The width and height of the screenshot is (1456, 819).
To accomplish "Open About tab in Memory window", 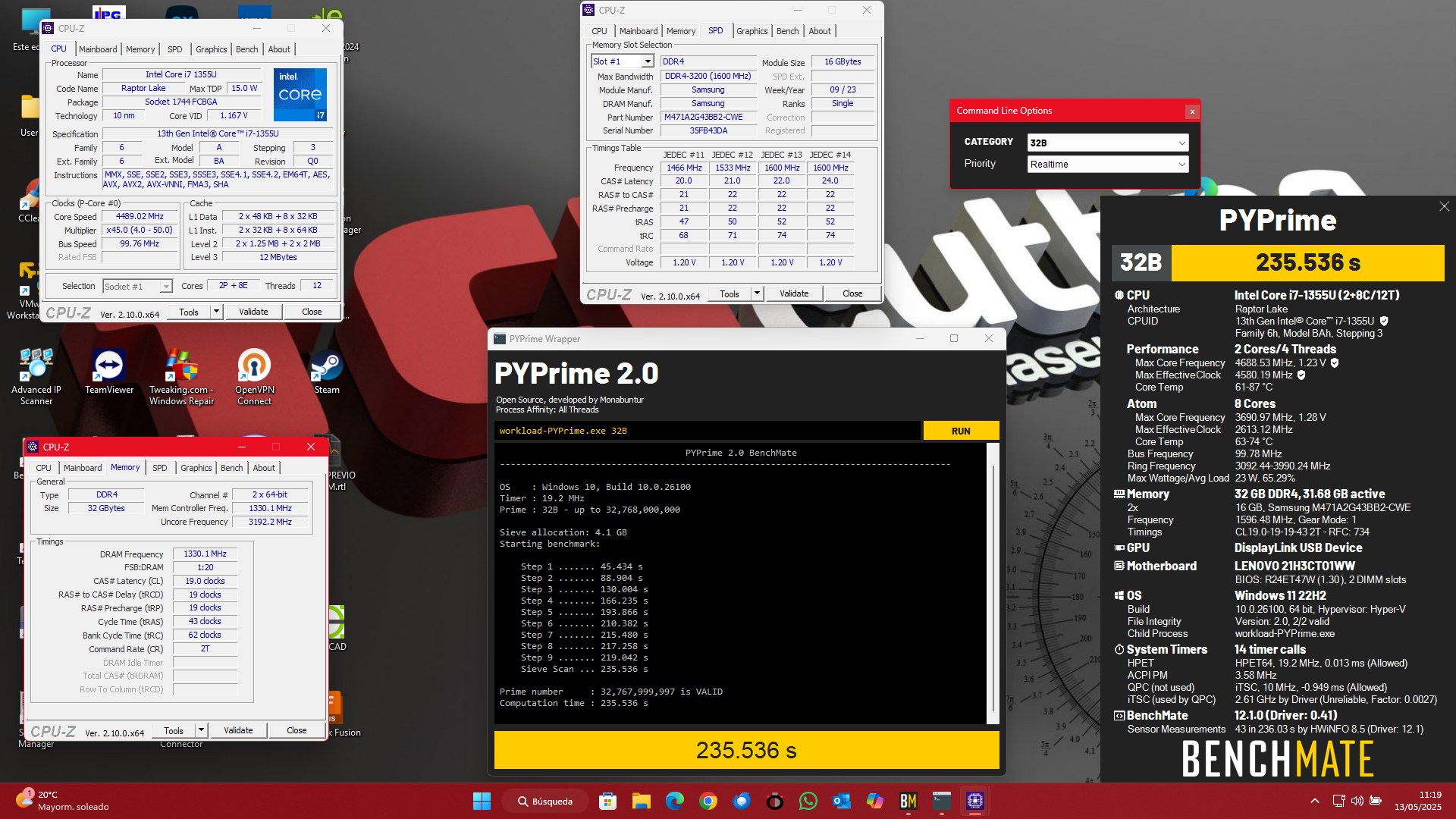I will [264, 468].
